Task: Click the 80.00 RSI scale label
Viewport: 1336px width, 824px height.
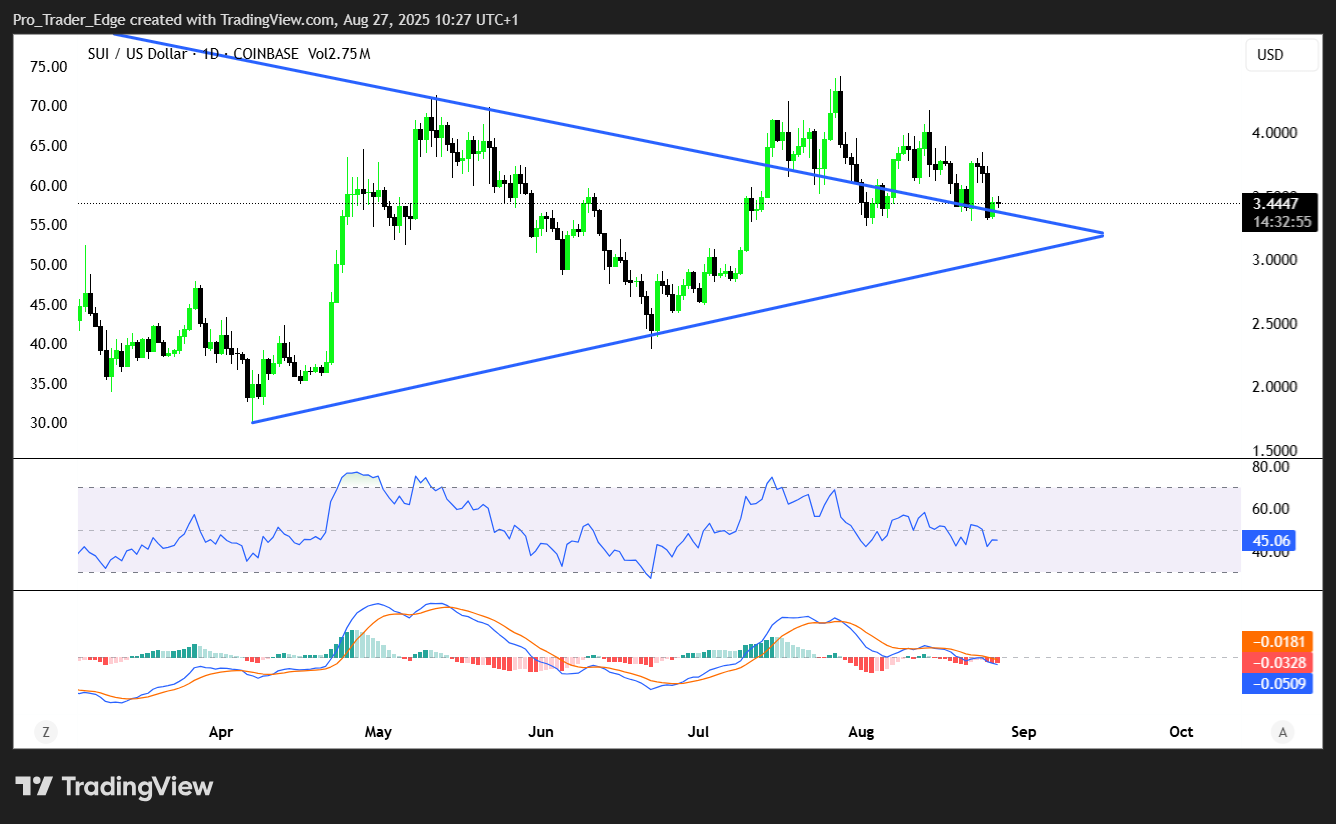Action: coord(1272,467)
